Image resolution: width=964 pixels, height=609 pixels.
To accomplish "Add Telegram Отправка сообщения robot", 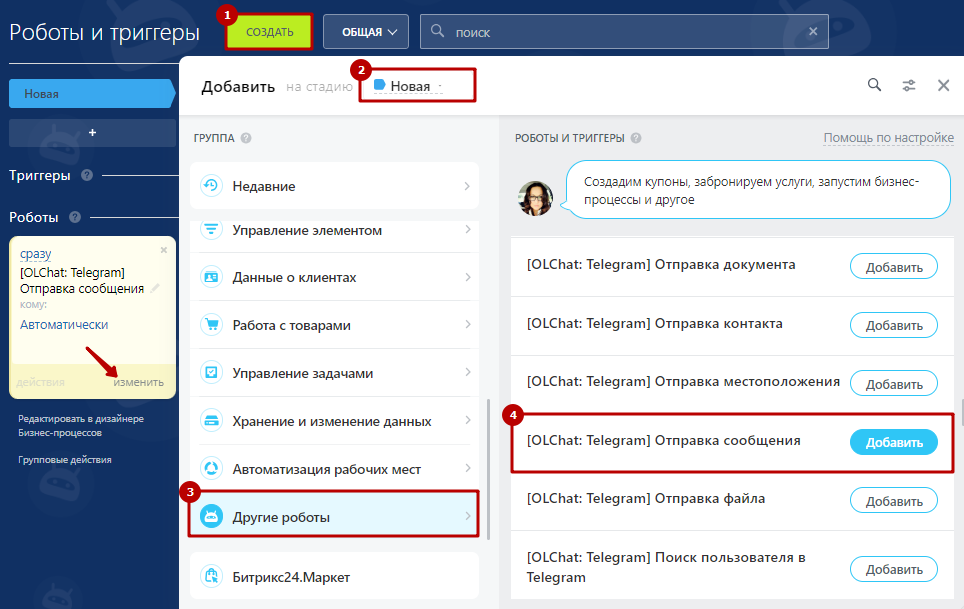I will click(x=894, y=442).
